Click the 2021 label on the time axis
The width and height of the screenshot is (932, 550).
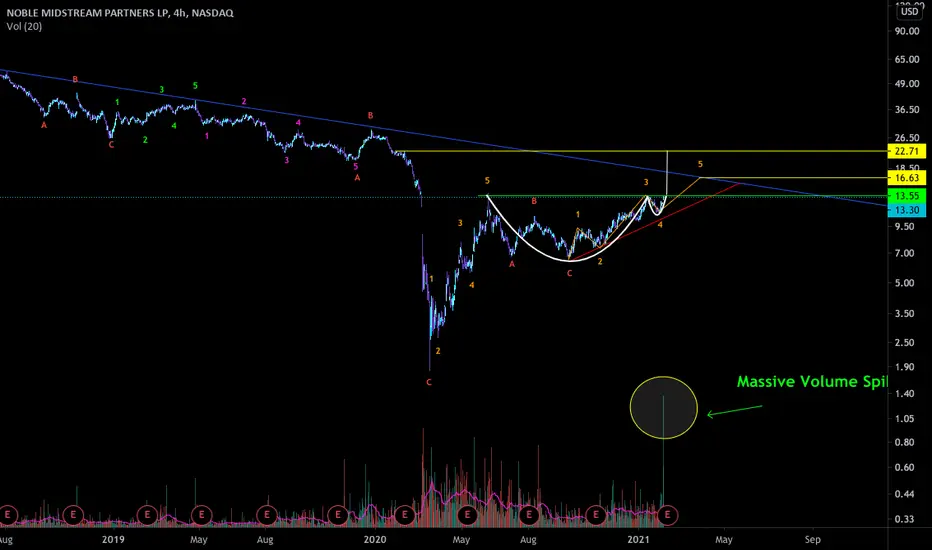pos(638,539)
